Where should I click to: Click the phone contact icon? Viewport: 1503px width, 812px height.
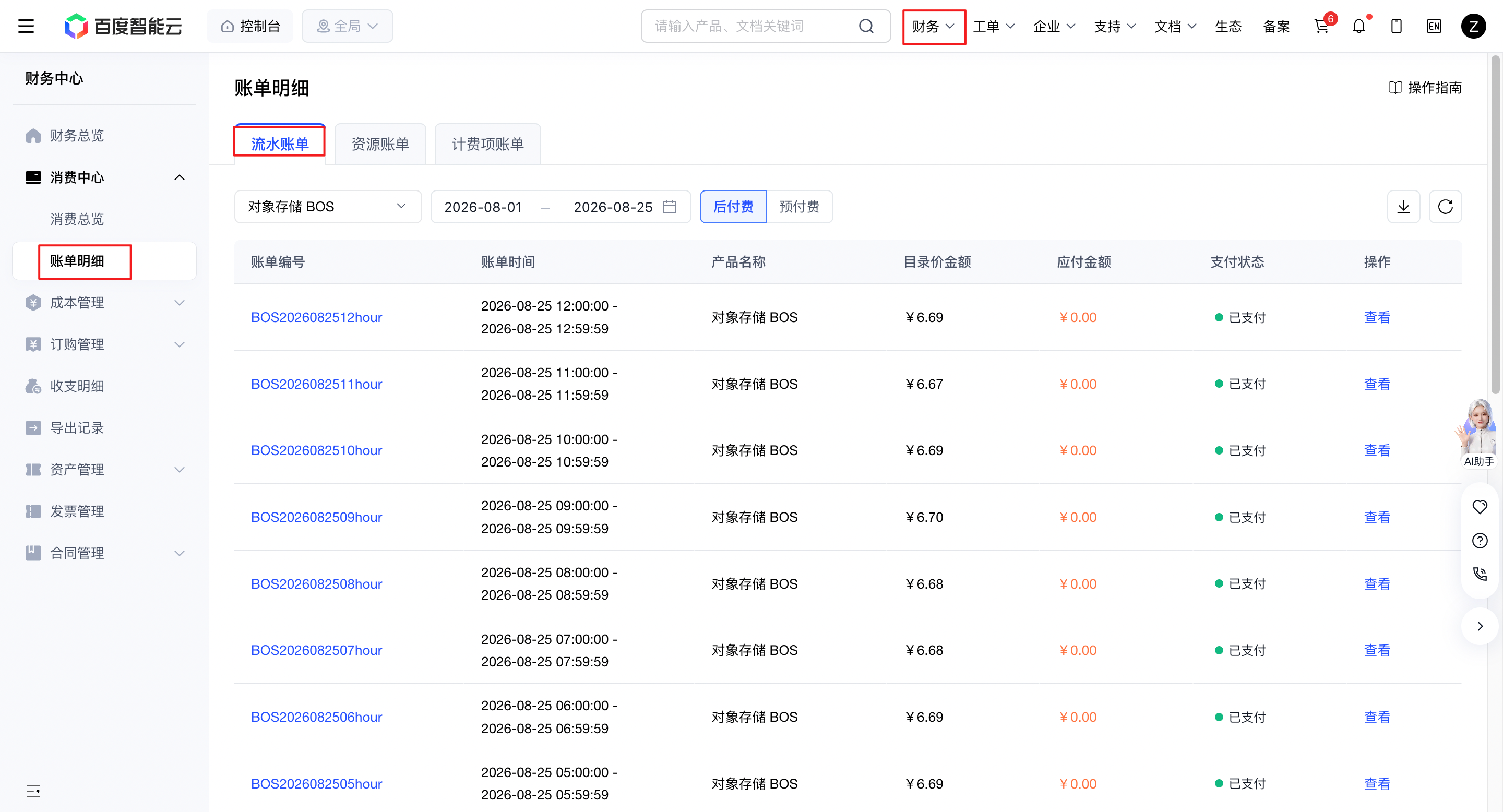(1480, 574)
